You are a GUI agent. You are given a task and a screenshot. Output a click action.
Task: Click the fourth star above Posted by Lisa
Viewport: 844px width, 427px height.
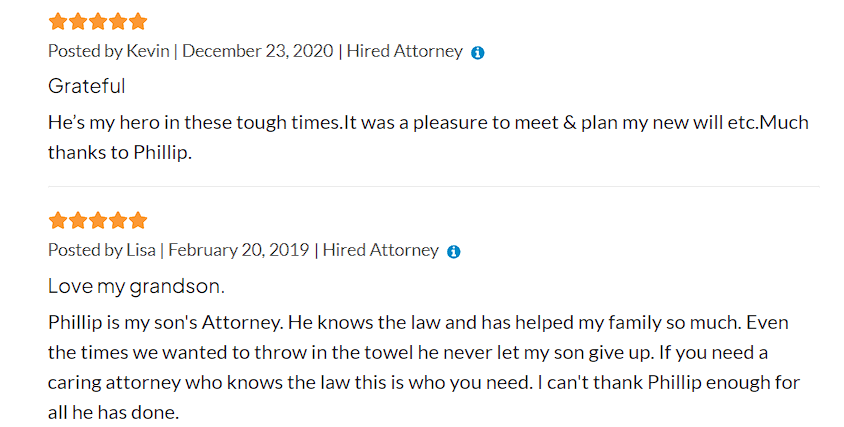pos(118,221)
